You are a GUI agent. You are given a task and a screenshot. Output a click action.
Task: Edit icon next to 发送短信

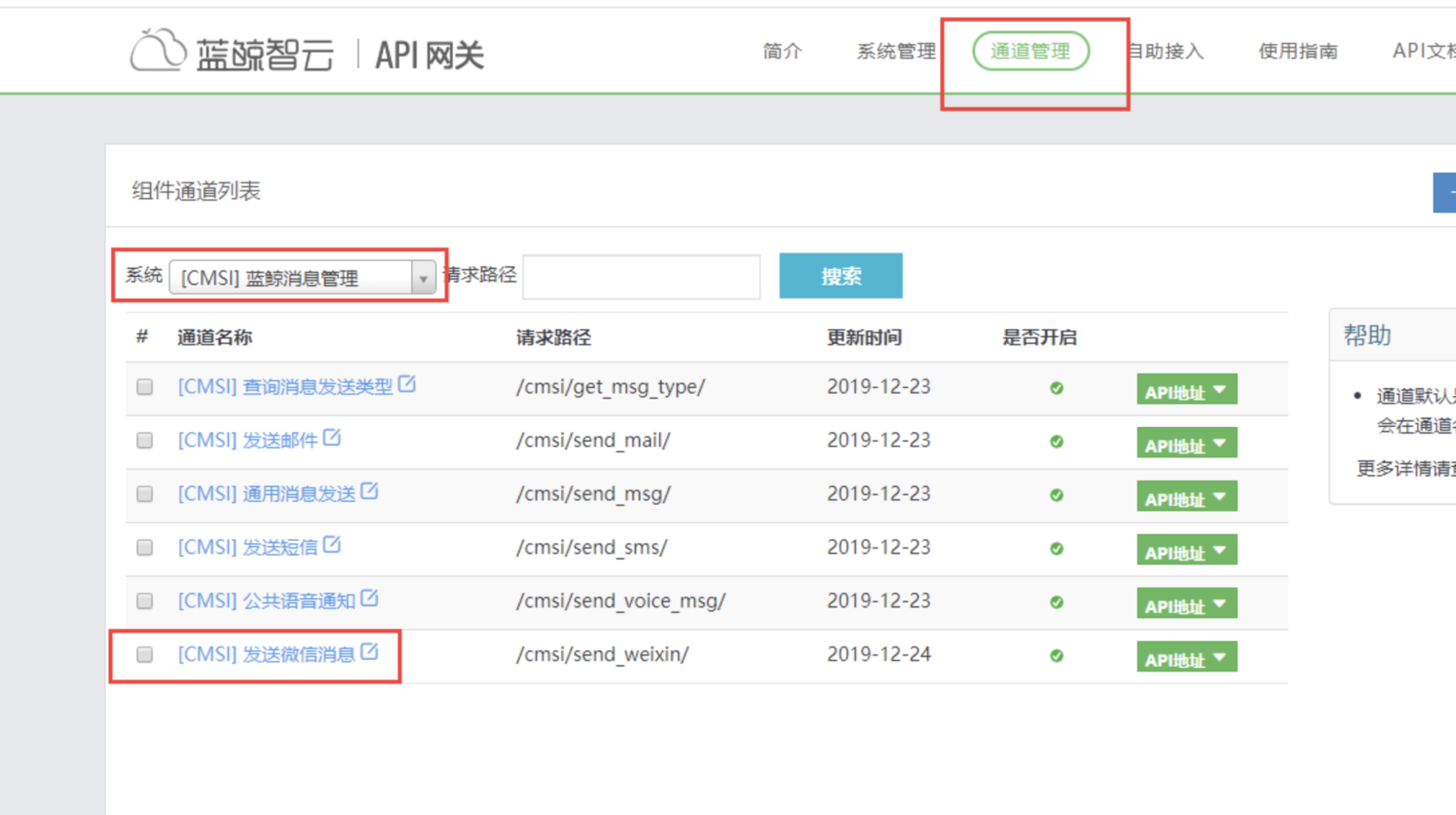tap(332, 545)
